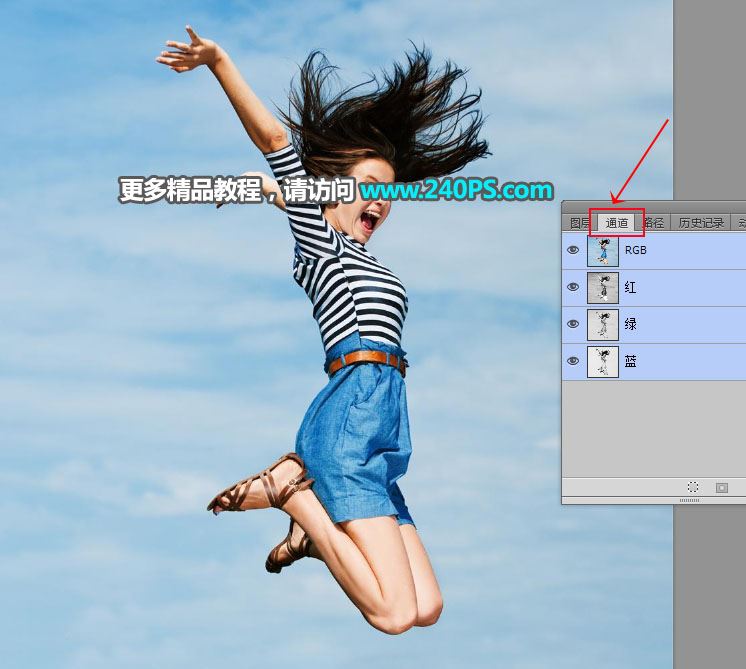Switch to the 通道 (Channels) tab

(617, 223)
